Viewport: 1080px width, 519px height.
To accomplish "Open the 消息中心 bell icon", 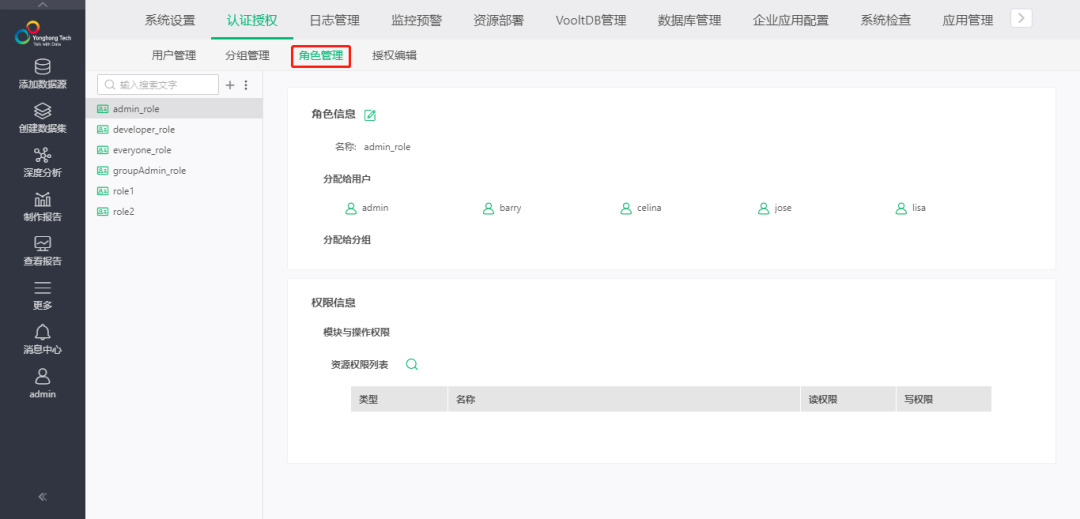I will pyautogui.click(x=43, y=332).
